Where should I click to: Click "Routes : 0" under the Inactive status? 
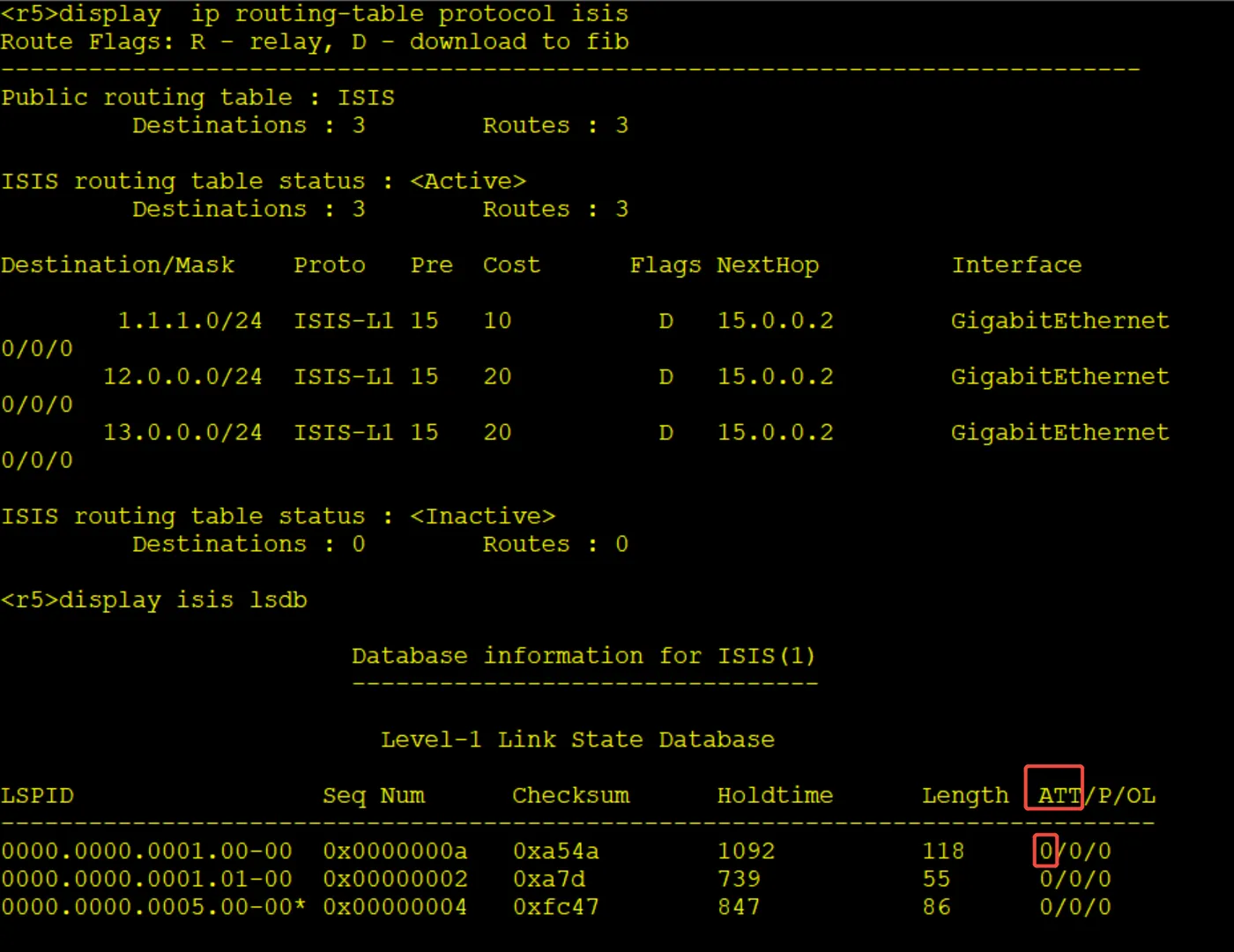click(556, 545)
